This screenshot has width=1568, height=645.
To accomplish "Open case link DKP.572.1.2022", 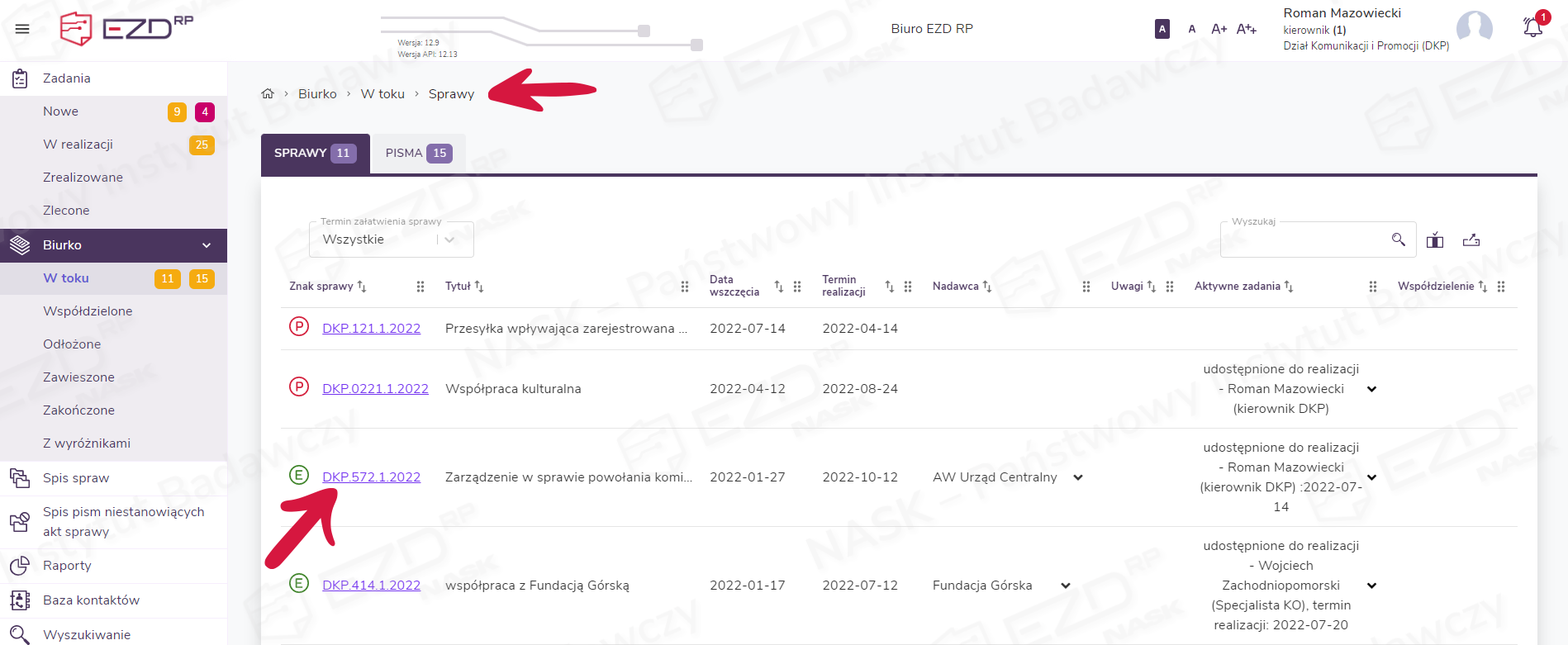I will 371,477.
